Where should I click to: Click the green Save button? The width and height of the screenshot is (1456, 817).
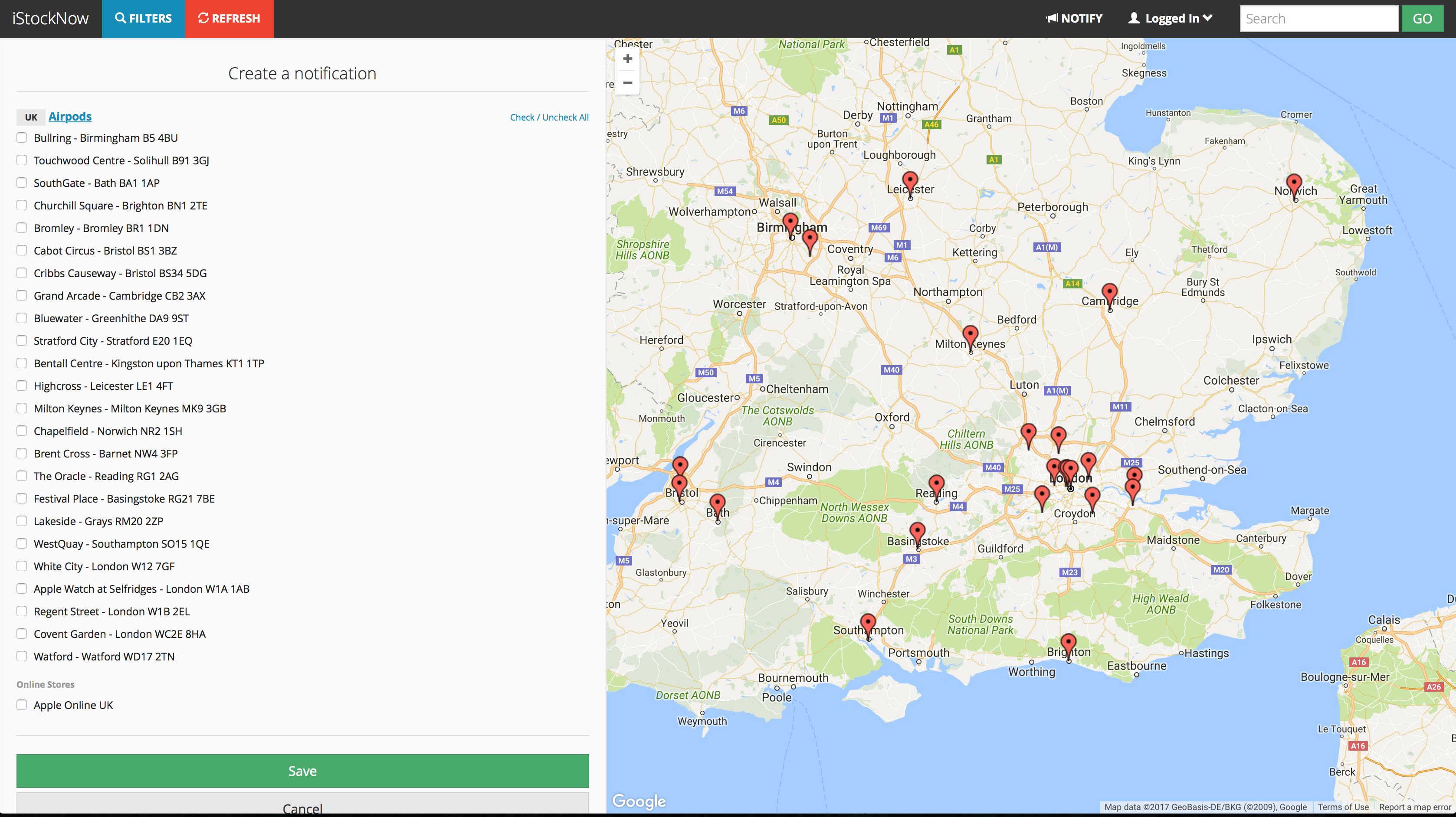tap(302, 771)
